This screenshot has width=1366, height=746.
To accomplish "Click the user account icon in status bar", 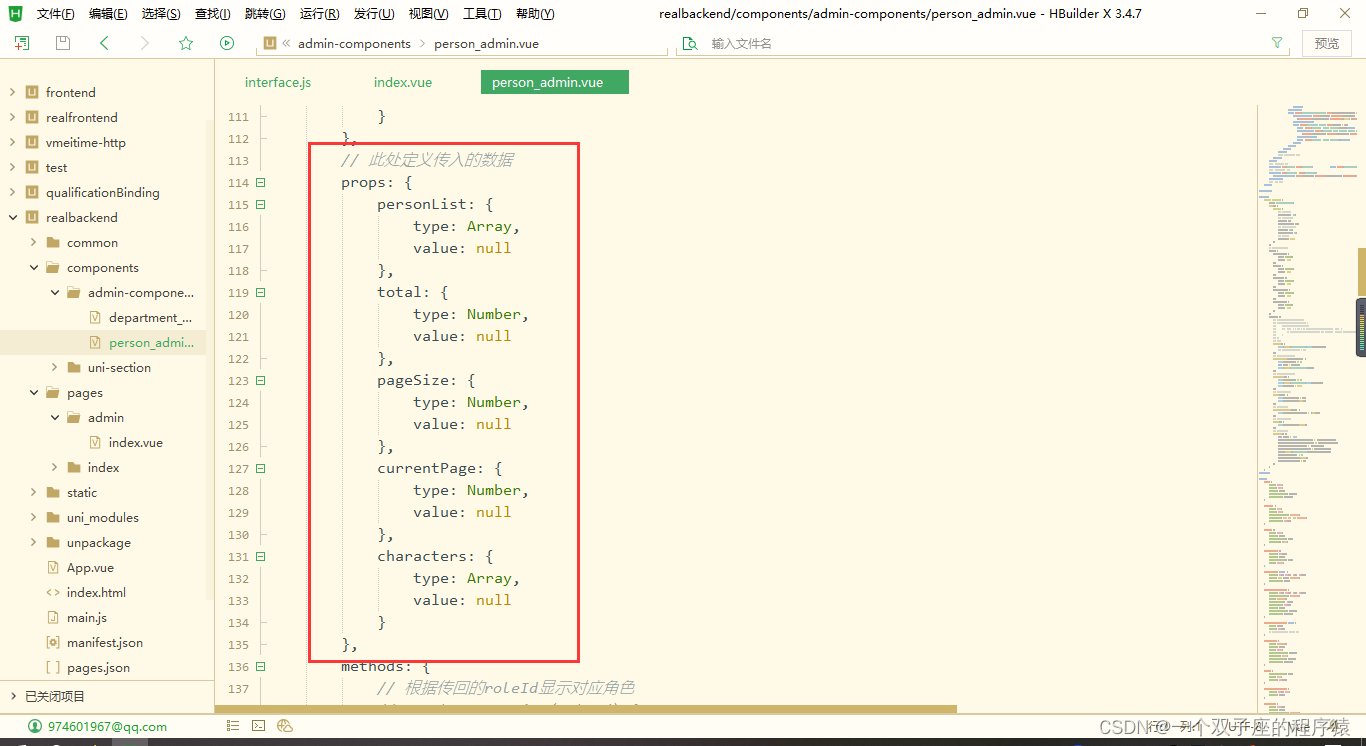I will pos(35,726).
